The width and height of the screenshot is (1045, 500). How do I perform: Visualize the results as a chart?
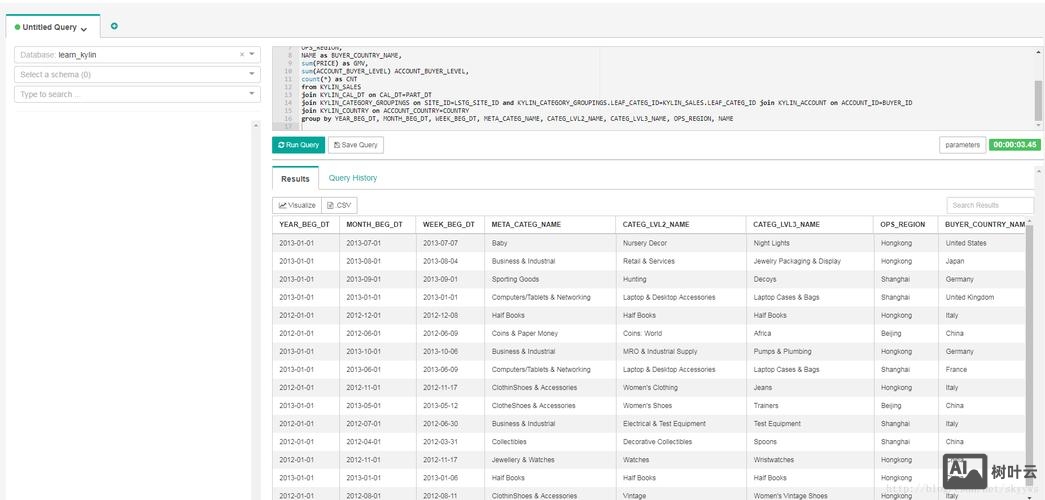297,205
